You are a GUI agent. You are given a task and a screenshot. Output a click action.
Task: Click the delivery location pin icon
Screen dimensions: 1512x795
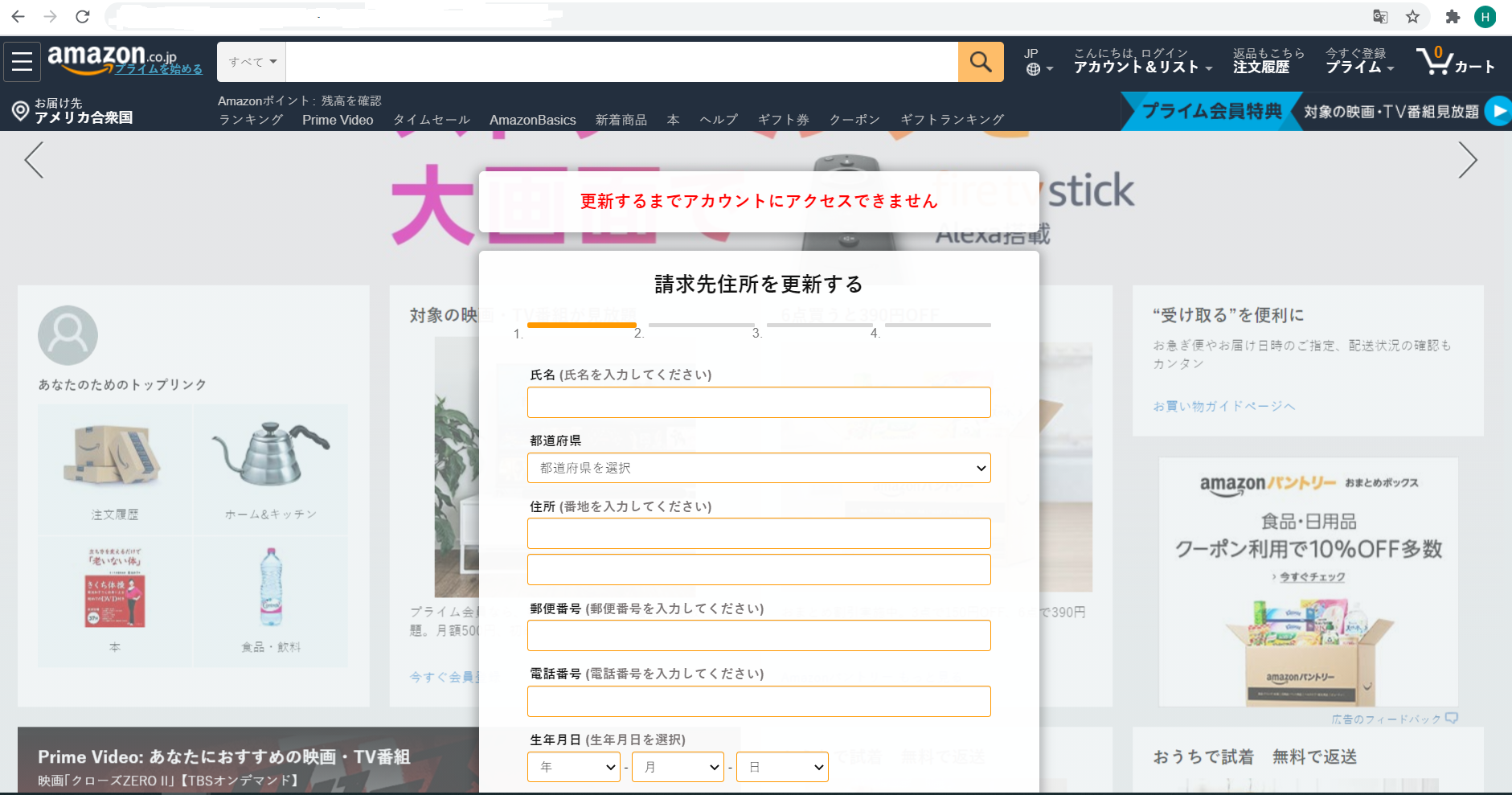click(x=21, y=111)
